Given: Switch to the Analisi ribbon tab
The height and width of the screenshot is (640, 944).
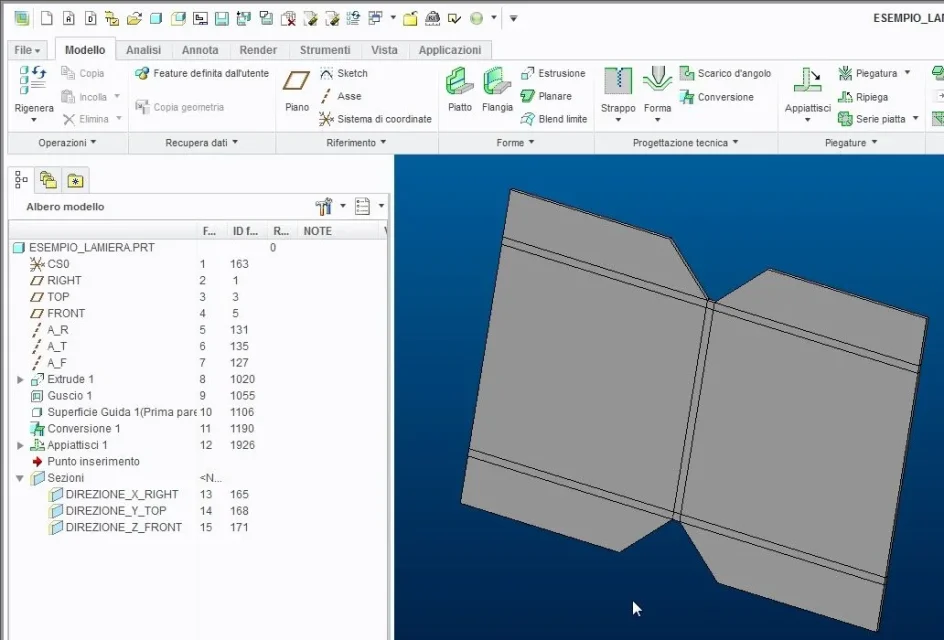Looking at the screenshot, I should tap(143, 50).
